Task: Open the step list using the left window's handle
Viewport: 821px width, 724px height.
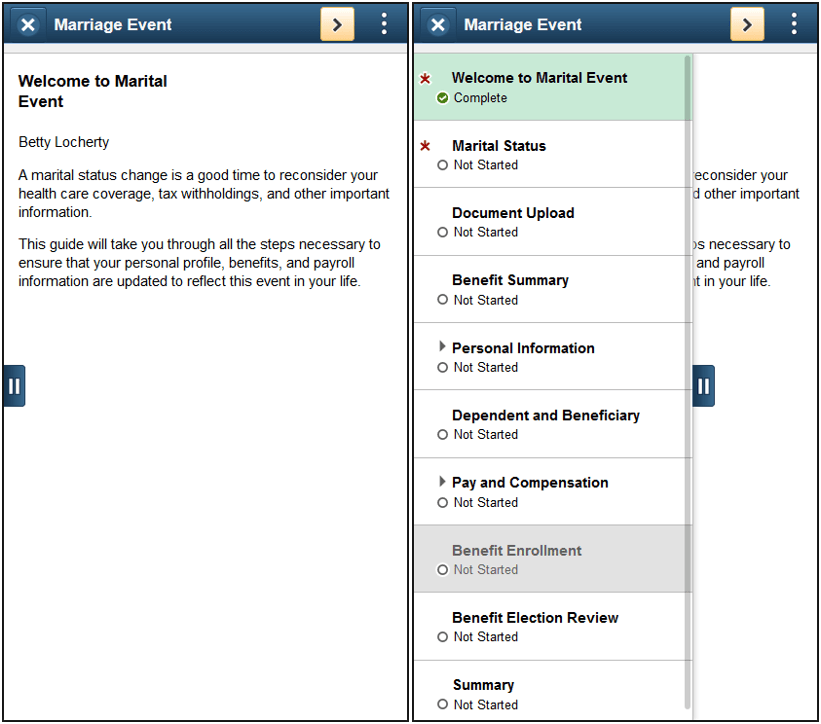Action: click(x=14, y=386)
